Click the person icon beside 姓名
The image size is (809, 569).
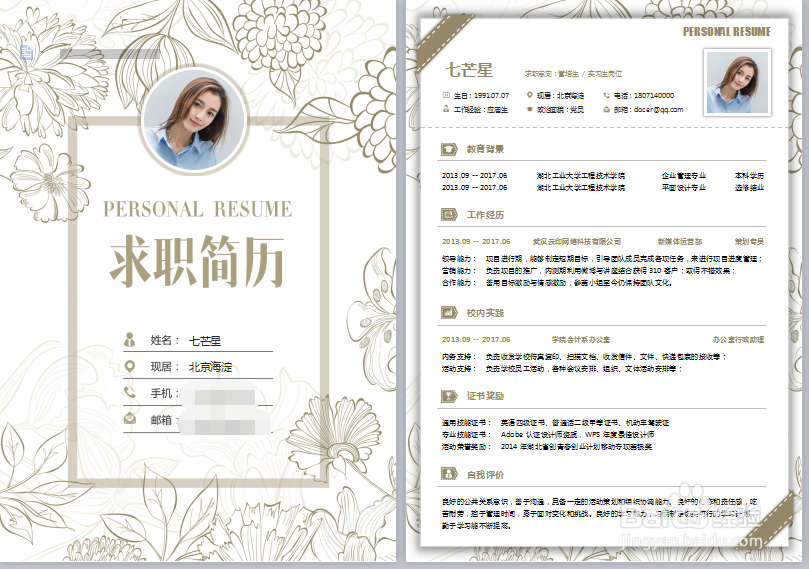click(130, 339)
